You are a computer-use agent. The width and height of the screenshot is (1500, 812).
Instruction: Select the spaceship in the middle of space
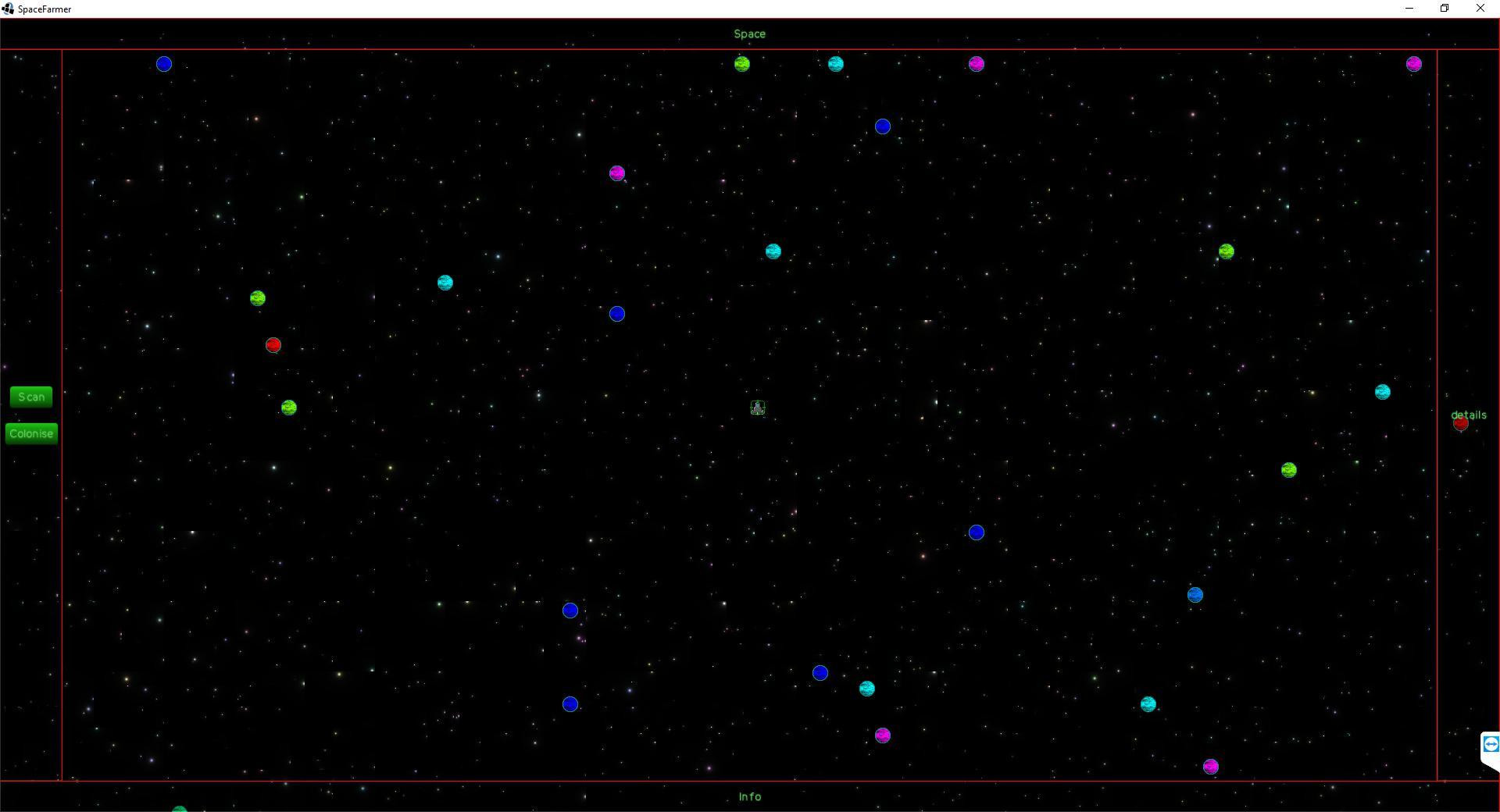[x=758, y=408]
